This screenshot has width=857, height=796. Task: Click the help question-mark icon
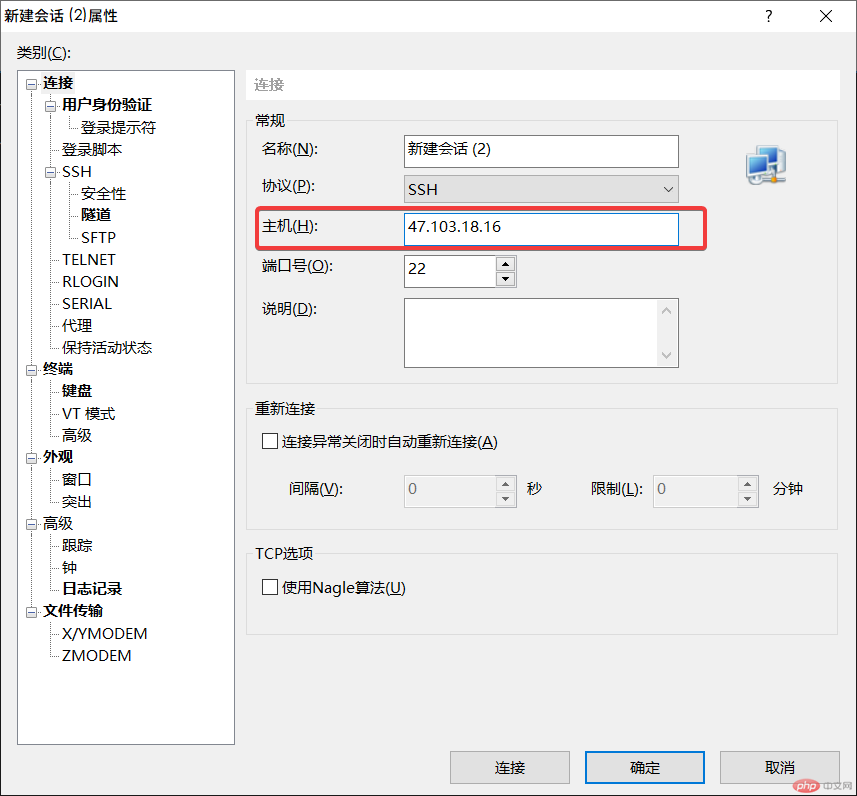(x=768, y=16)
